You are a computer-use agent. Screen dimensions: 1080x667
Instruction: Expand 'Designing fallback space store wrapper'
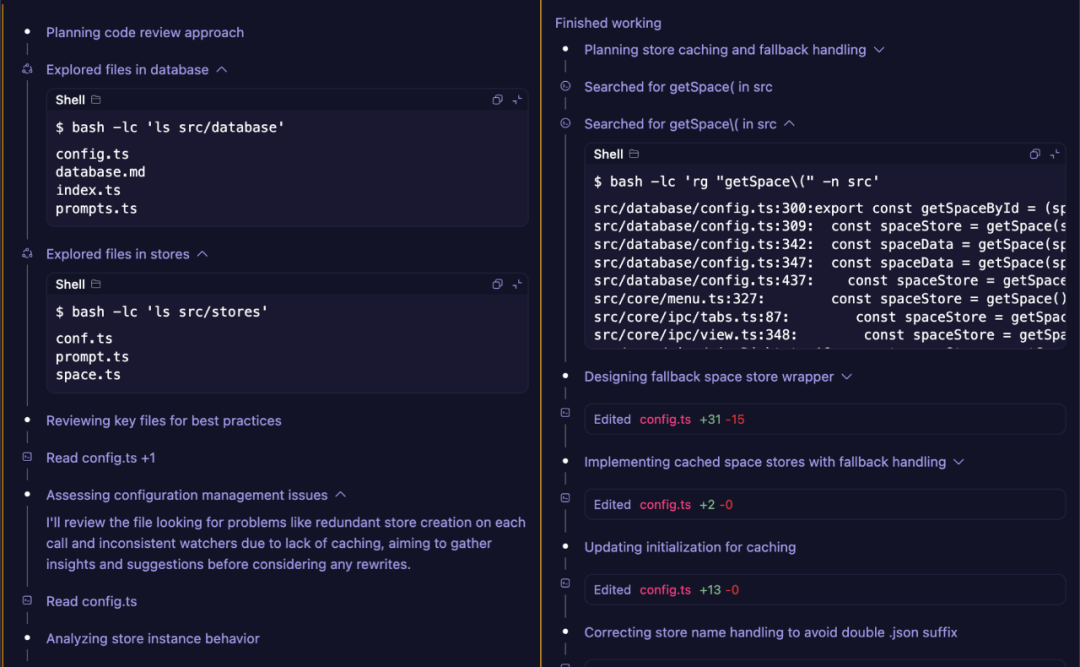pyautogui.click(x=847, y=377)
